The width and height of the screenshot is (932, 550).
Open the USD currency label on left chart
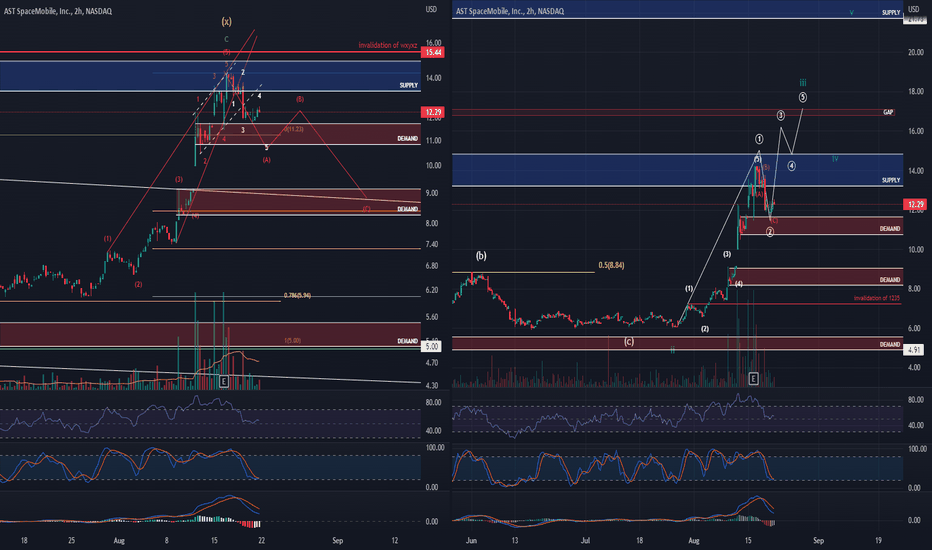click(431, 10)
